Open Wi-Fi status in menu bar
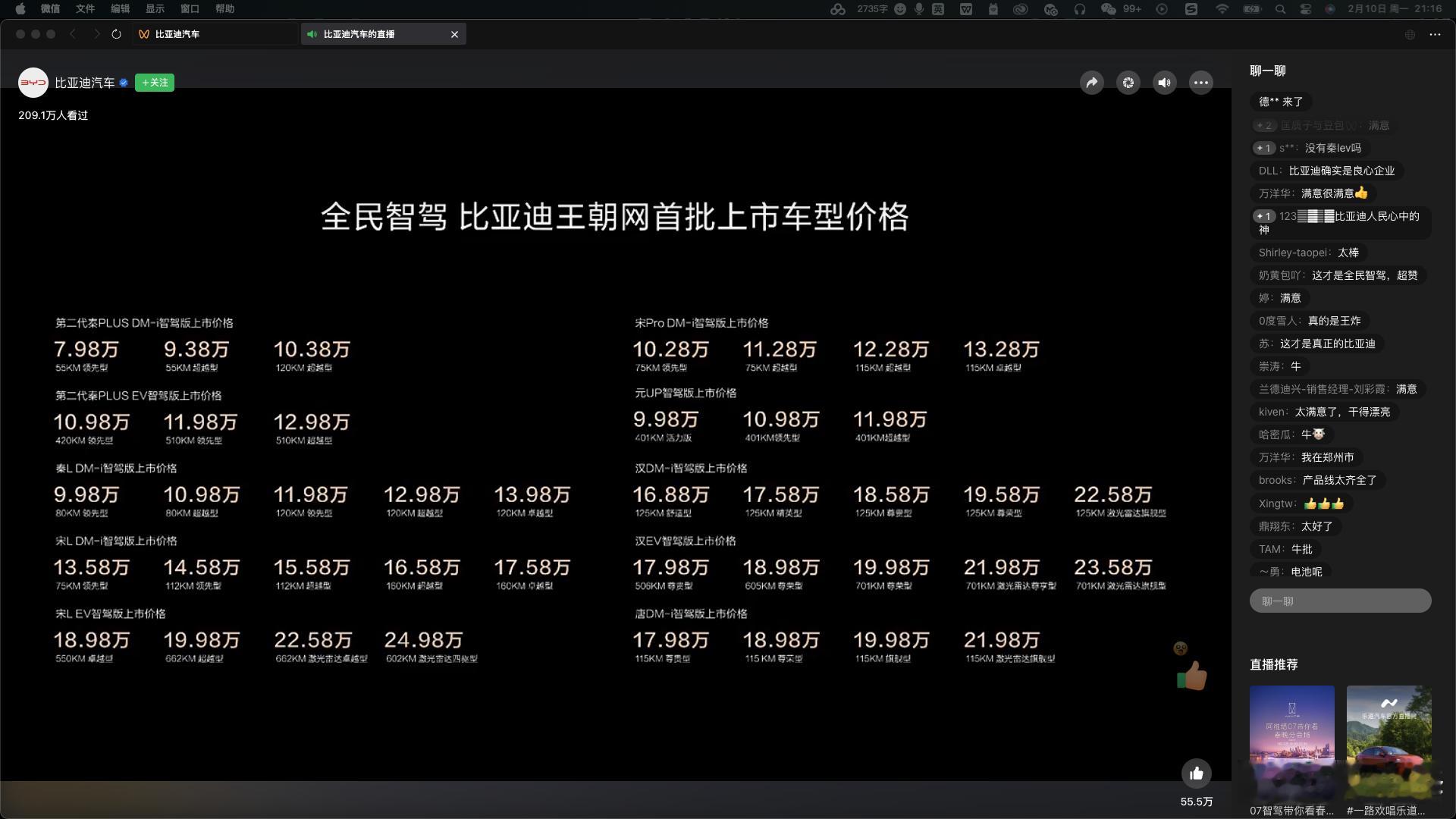 (x=1222, y=9)
